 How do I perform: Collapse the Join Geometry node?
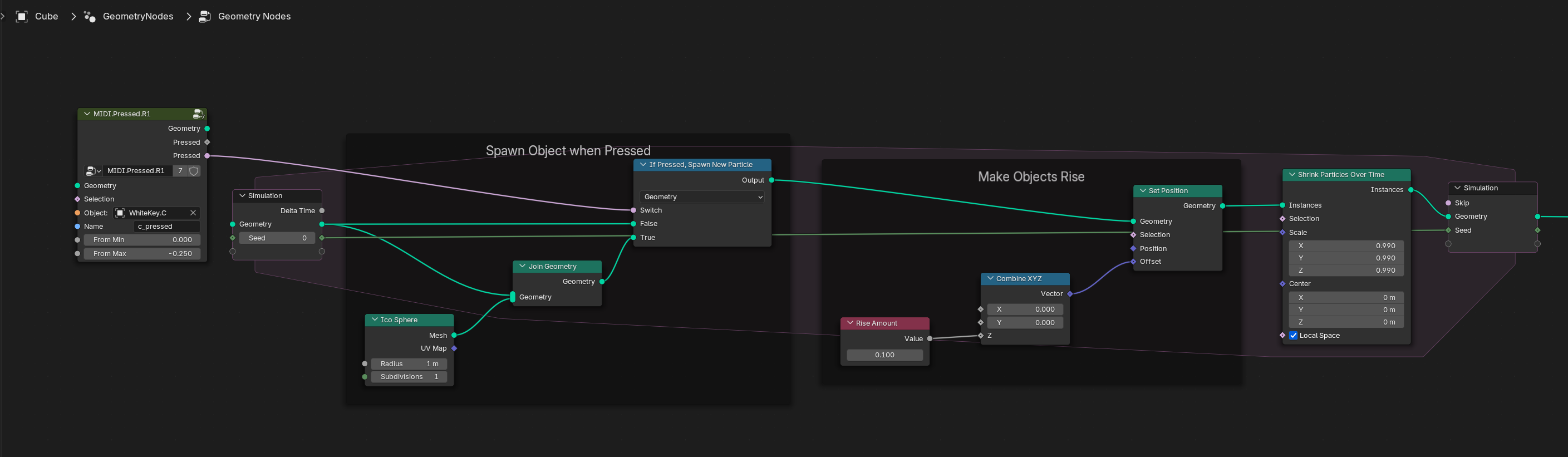522,267
